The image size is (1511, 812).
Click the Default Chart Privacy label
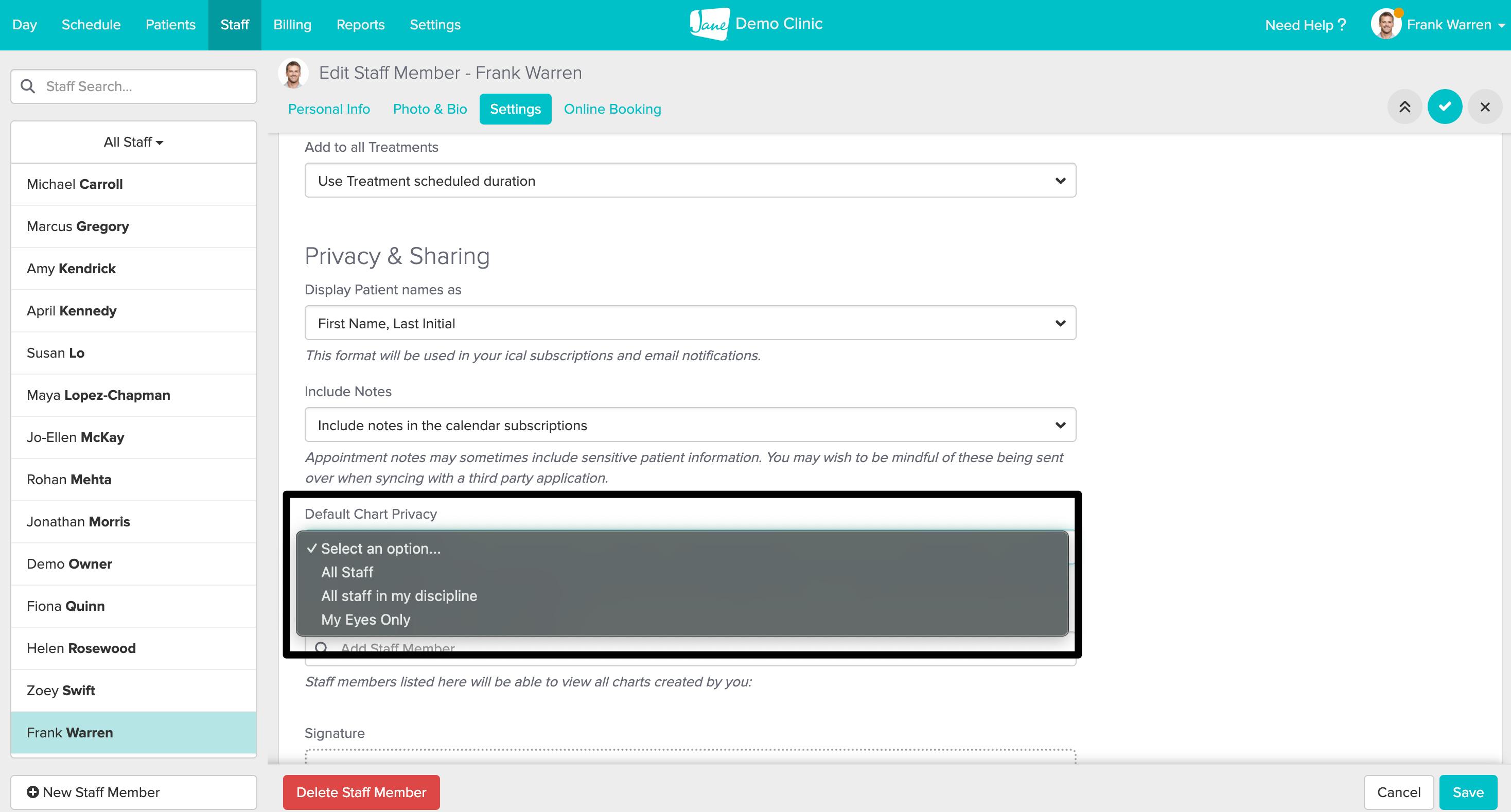371,514
